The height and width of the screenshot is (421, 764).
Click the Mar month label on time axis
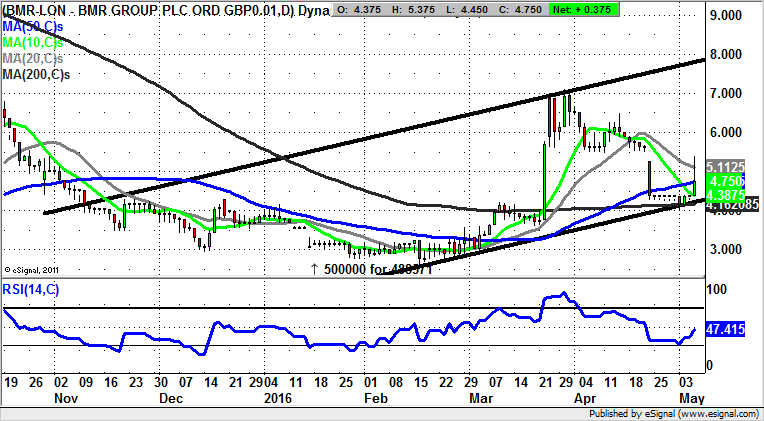(x=474, y=398)
